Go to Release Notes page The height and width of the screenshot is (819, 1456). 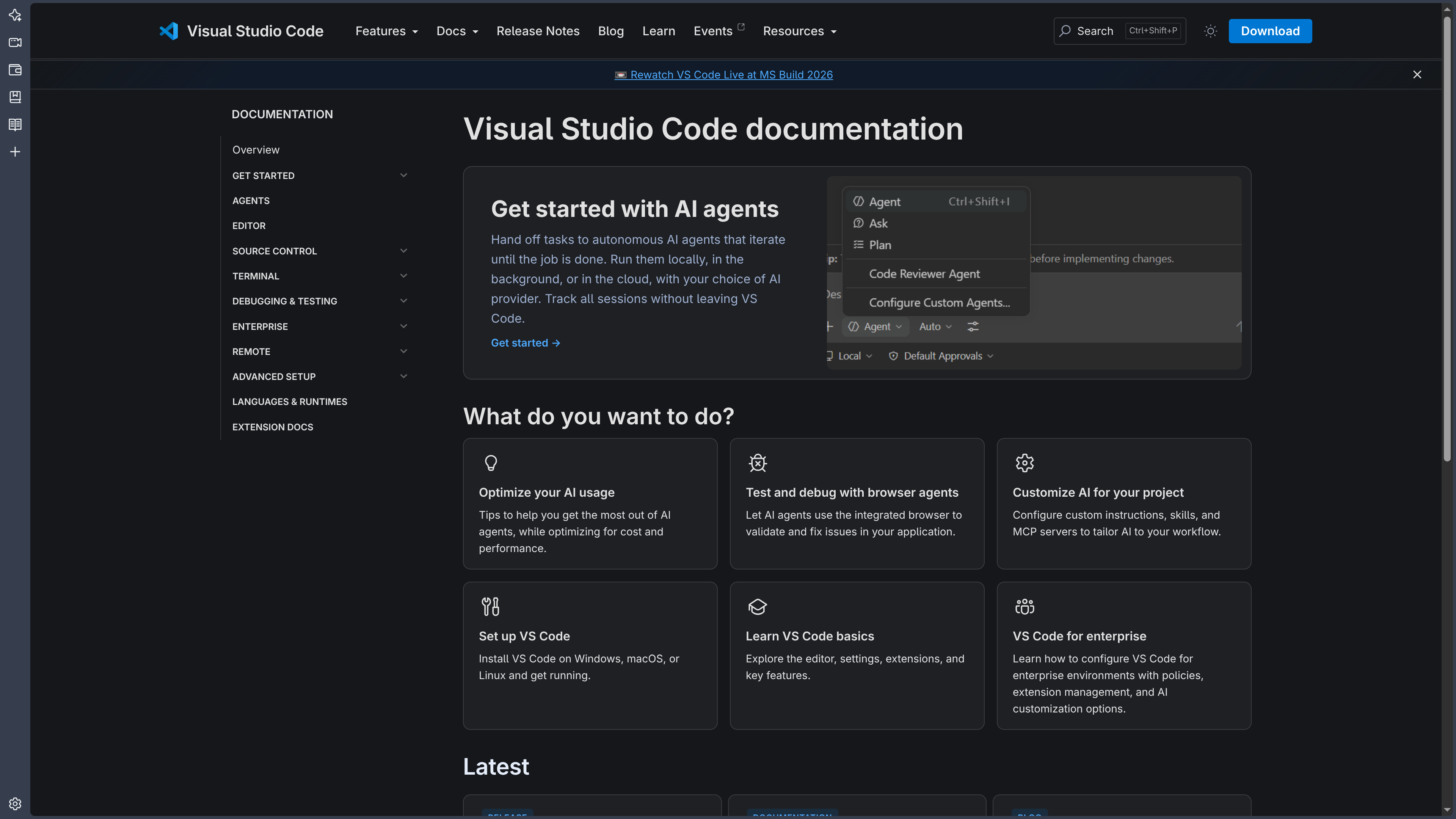click(538, 31)
